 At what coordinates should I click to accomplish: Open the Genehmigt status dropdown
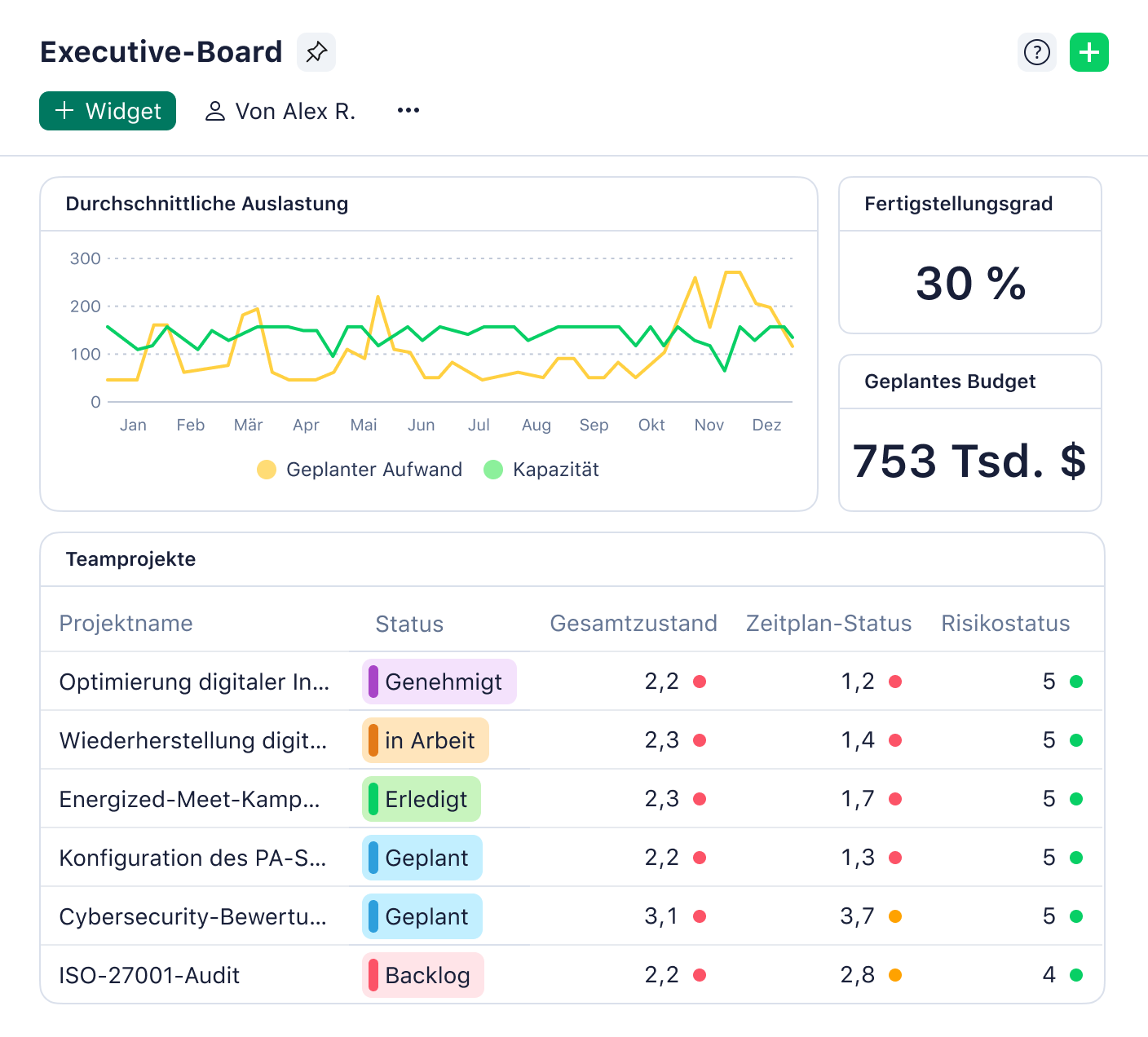tap(439, 682)
